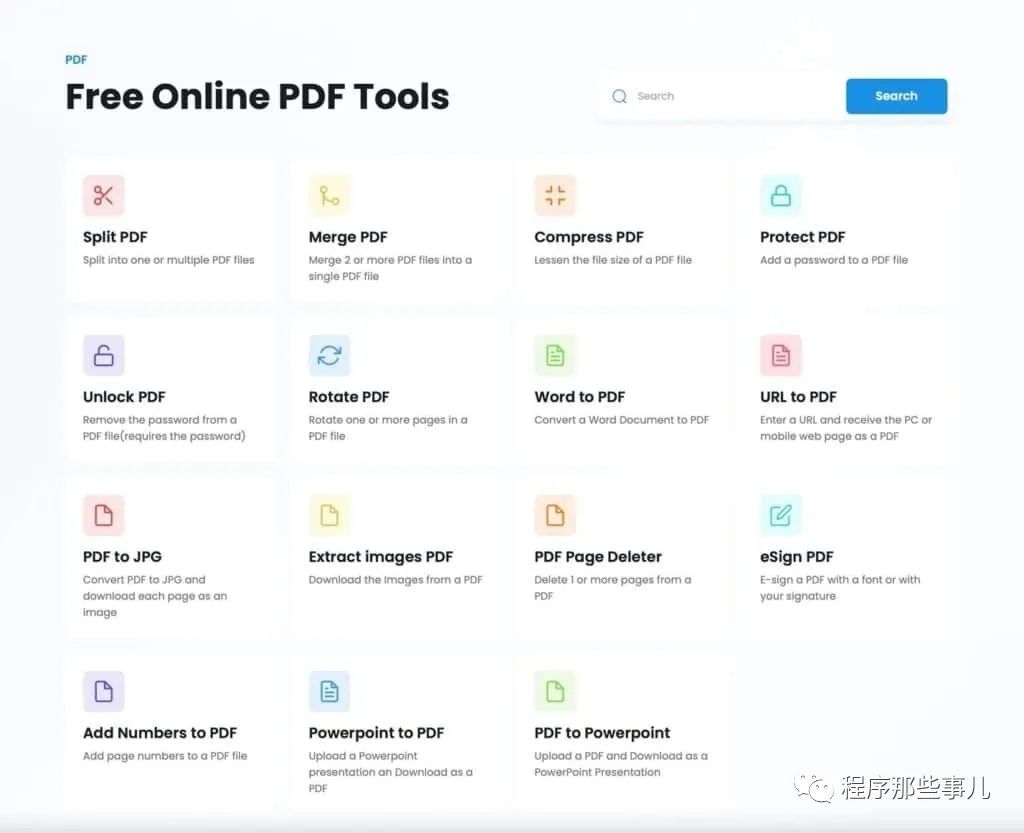Click 'E-sign a PDF with a font' text
Image resolution: width=1024 pixels, height=833 pixels.
coord(840,588)
